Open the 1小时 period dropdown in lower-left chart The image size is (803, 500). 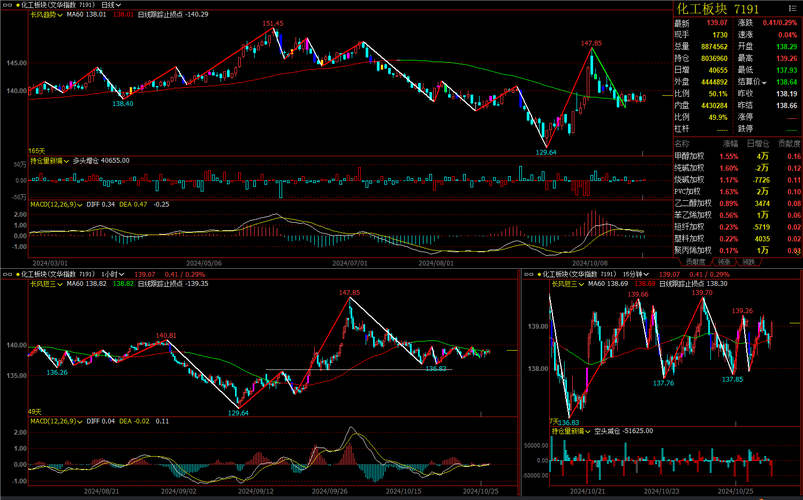(113, 273)
